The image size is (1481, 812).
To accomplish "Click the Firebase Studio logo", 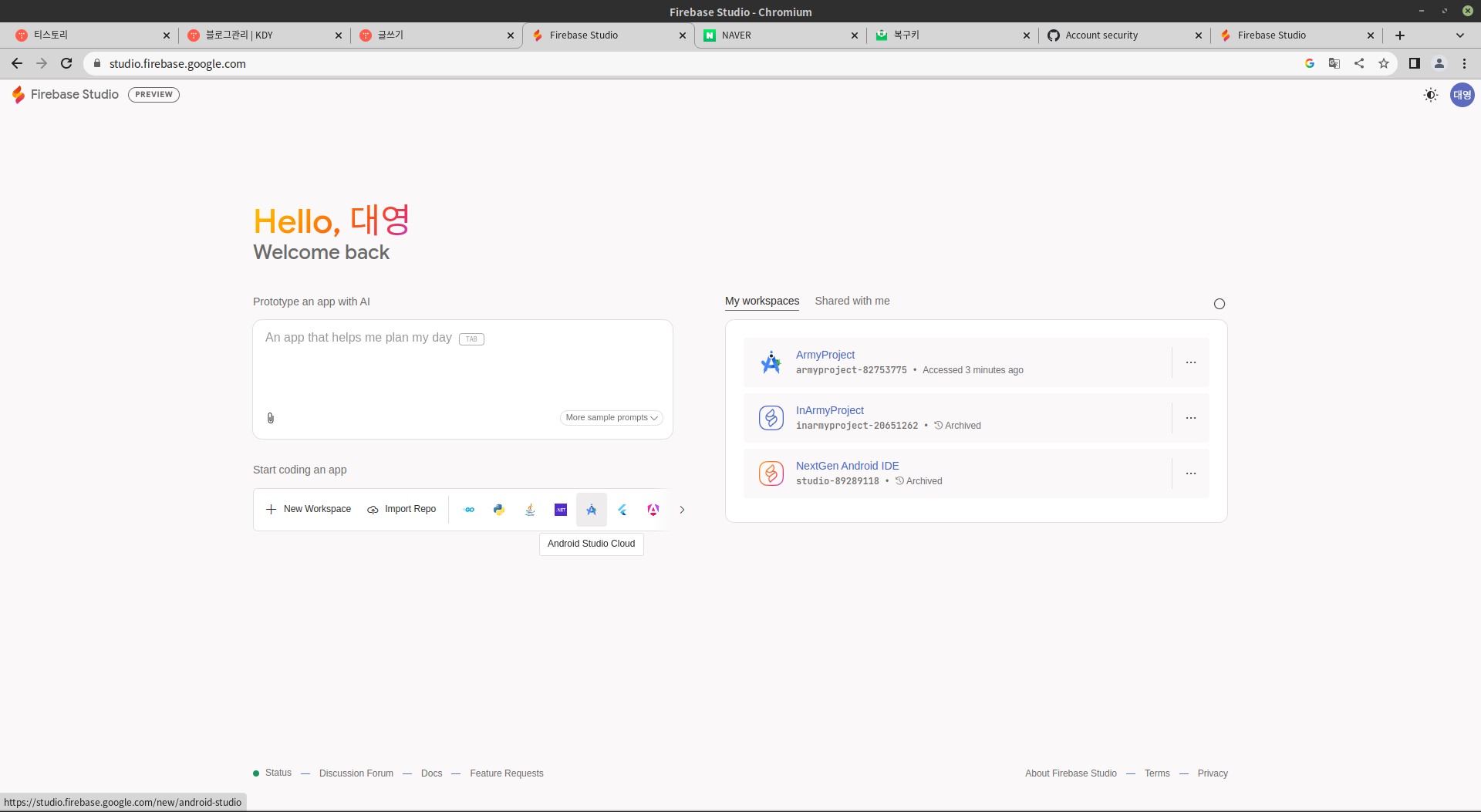I will [66, 95].
